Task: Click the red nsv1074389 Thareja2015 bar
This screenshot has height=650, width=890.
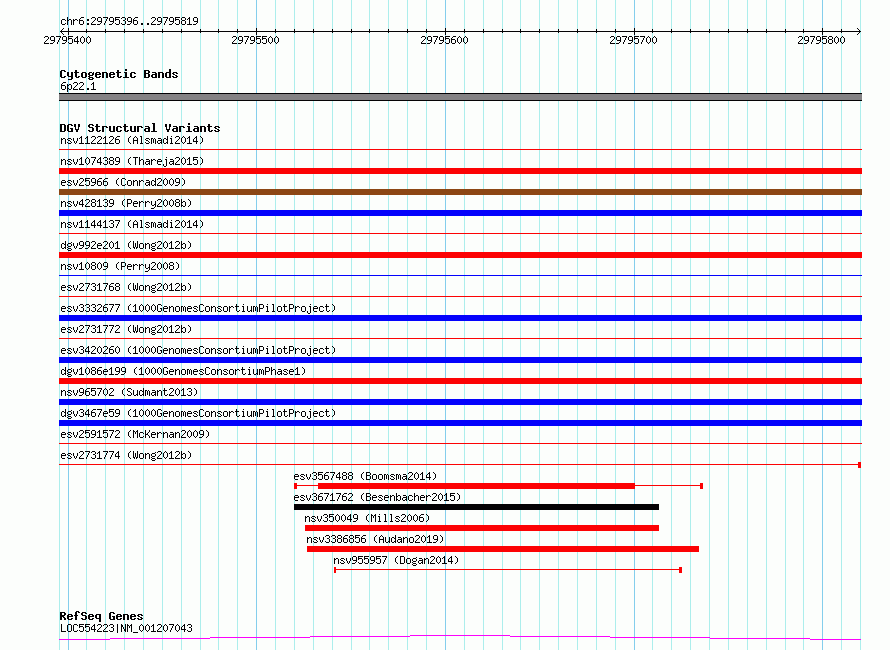Action: 460,171
